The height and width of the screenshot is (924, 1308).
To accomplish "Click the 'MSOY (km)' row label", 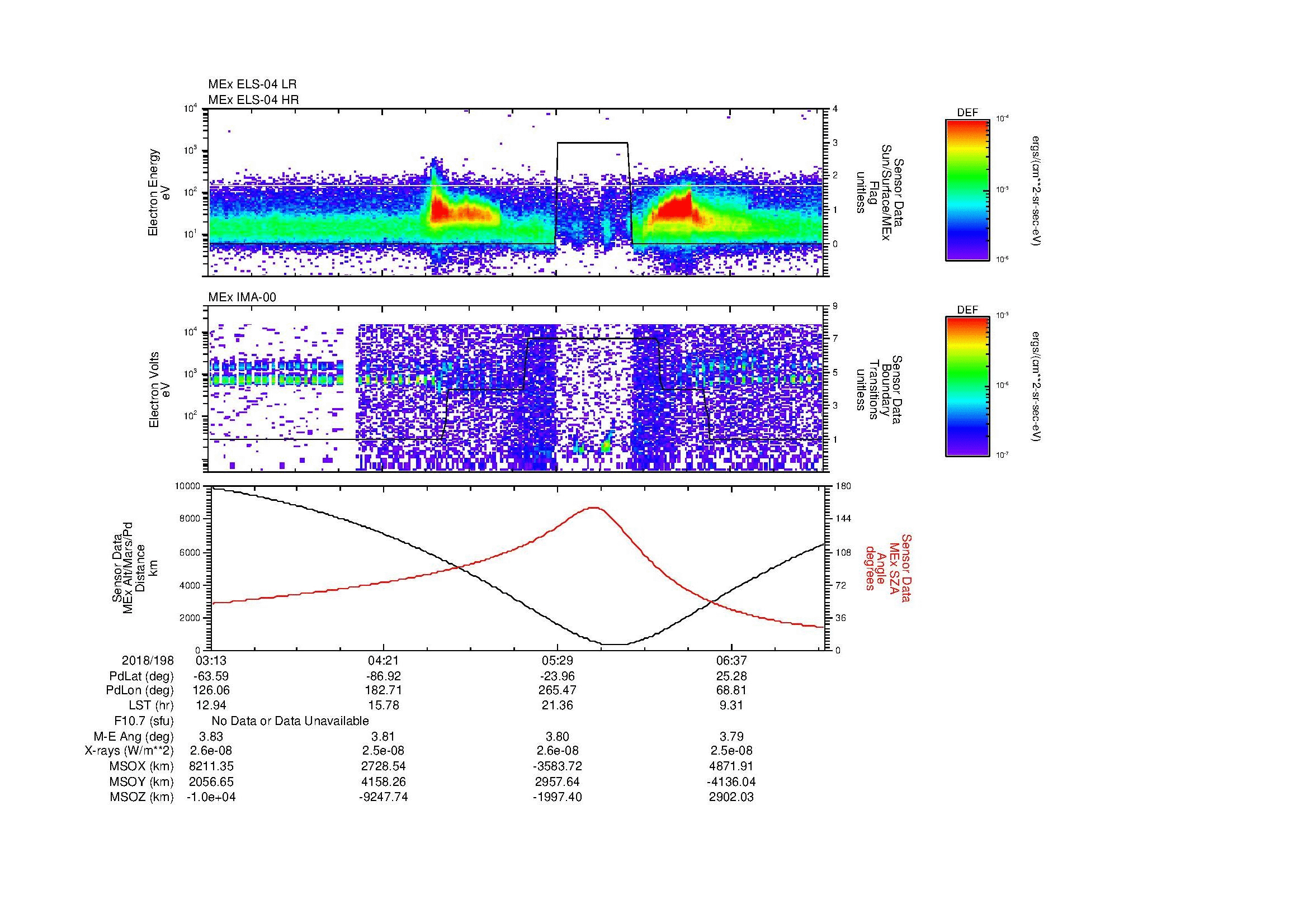I will click(x=141, y=782).
